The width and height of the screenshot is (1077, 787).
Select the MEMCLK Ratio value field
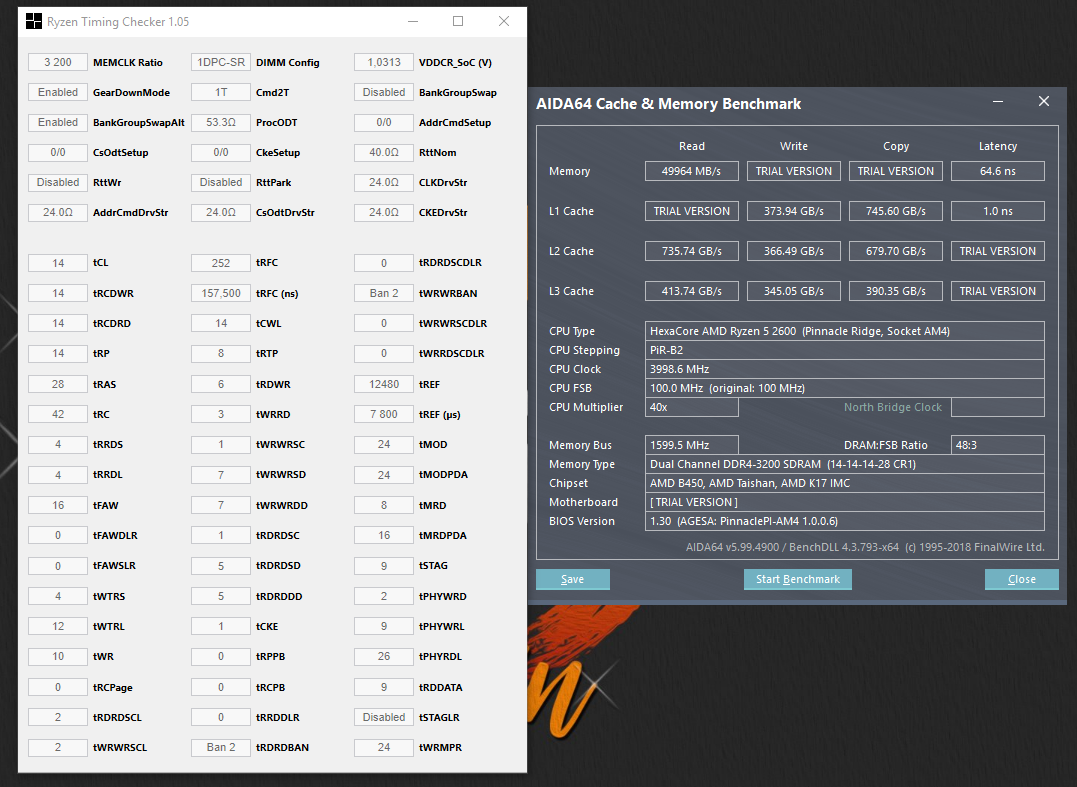click(57, 61)
